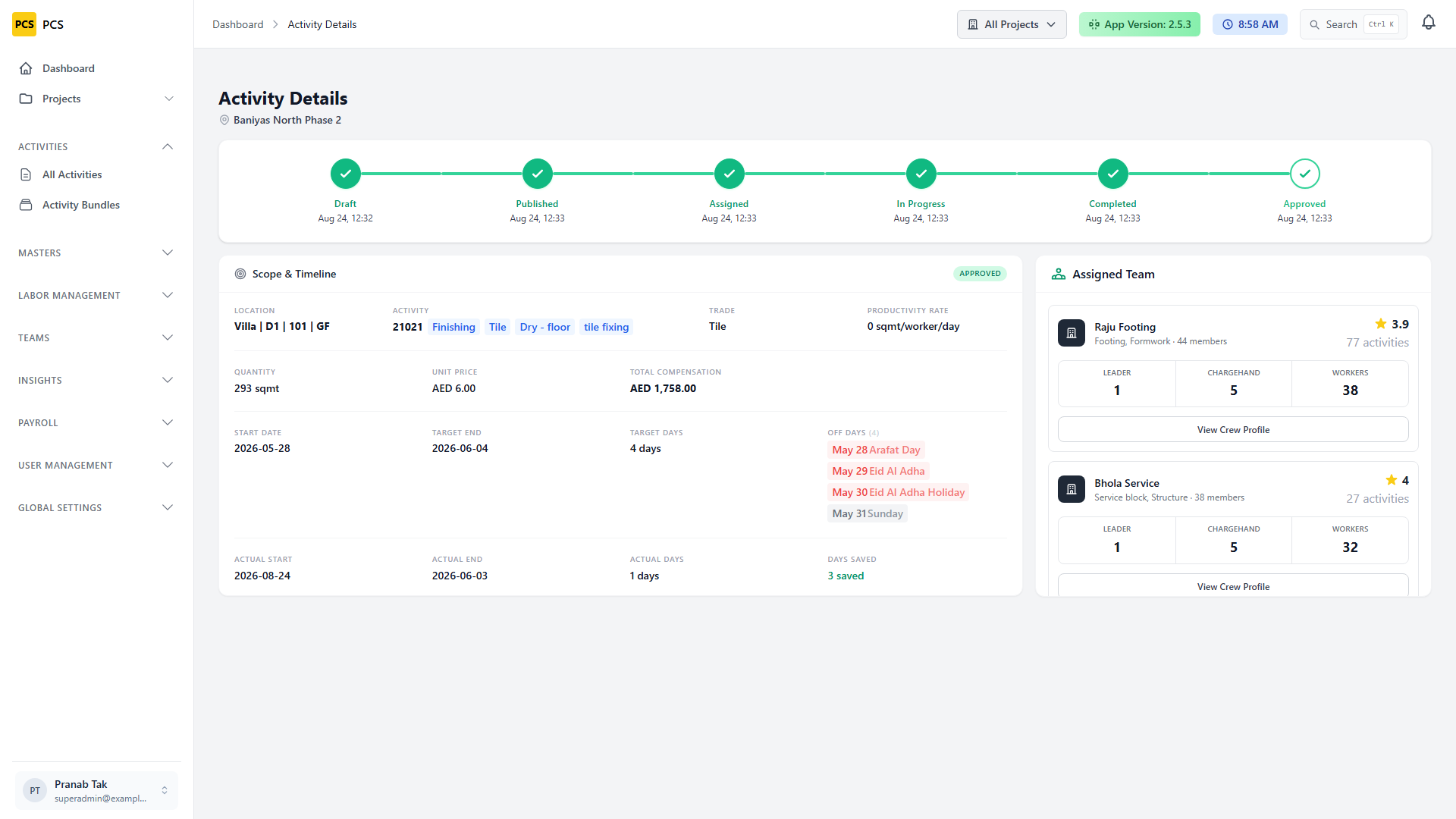Click the Assigned step checkmark circle

(x=730, y=174)
